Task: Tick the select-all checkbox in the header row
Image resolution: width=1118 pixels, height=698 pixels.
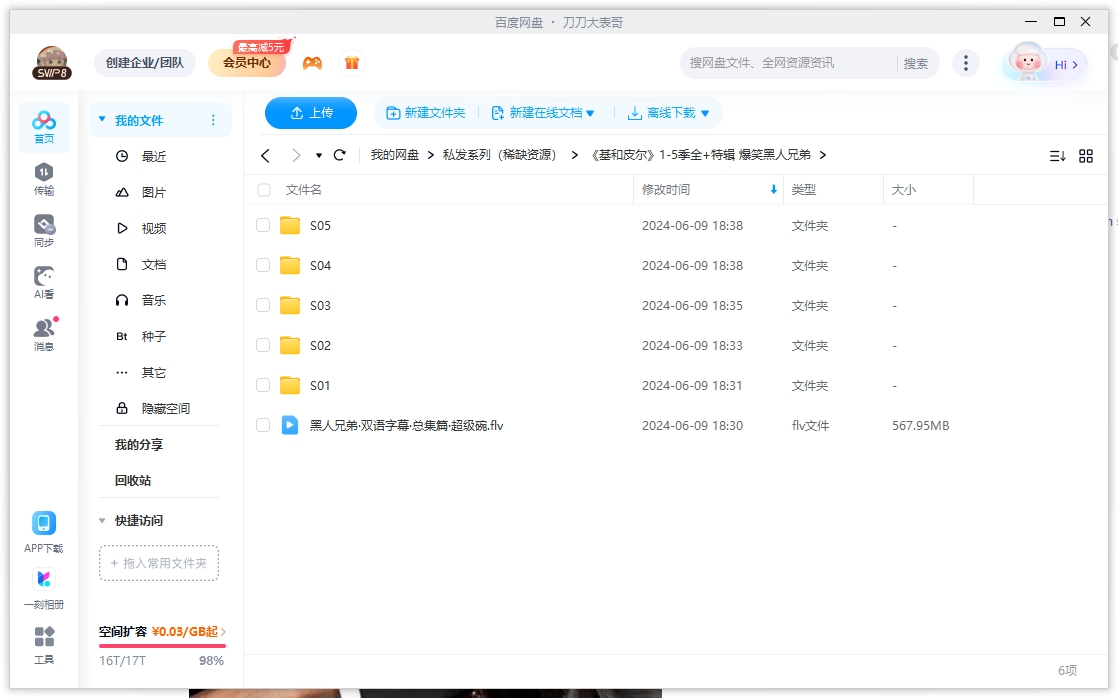Action: [262, 190]
